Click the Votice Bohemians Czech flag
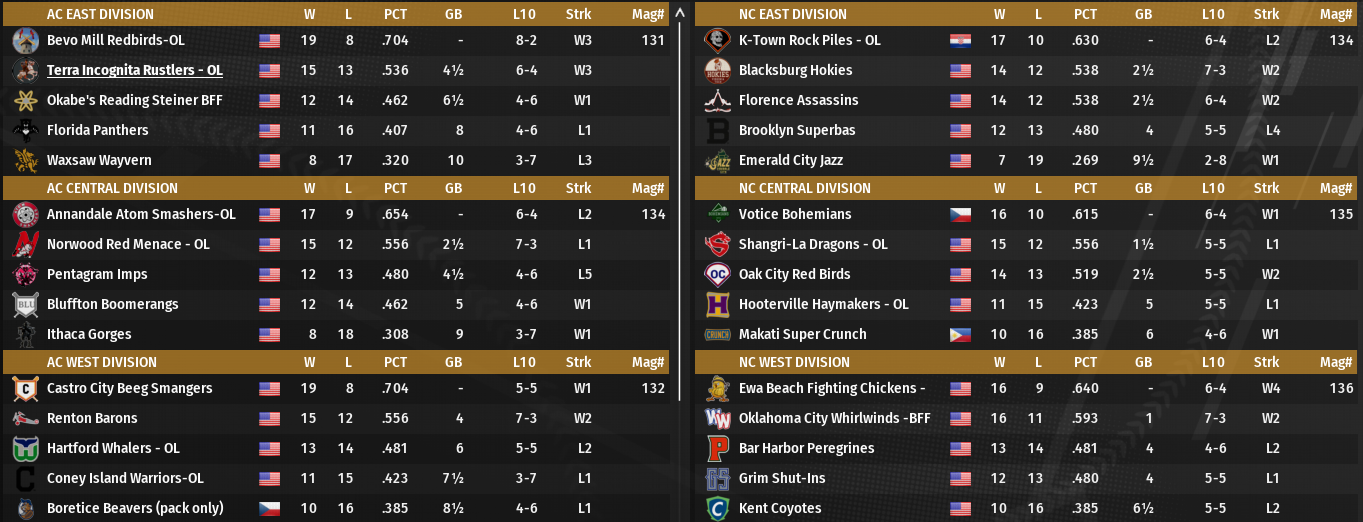This screenshot has height=522, width=1363. 960,215
